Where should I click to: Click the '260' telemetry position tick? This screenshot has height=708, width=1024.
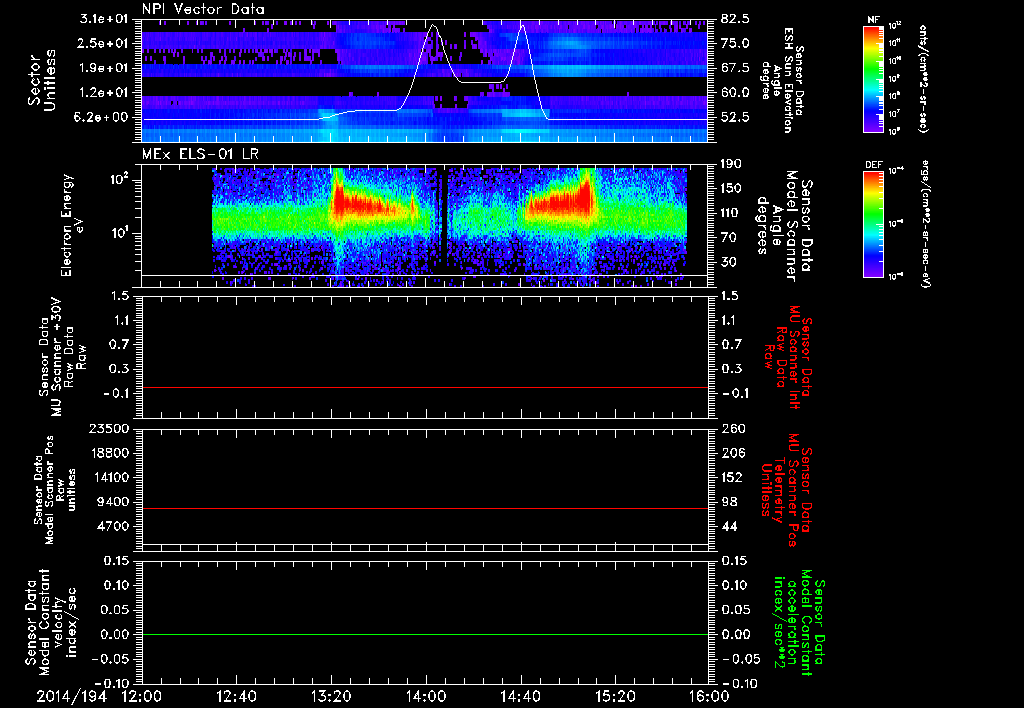pos(732,428)
